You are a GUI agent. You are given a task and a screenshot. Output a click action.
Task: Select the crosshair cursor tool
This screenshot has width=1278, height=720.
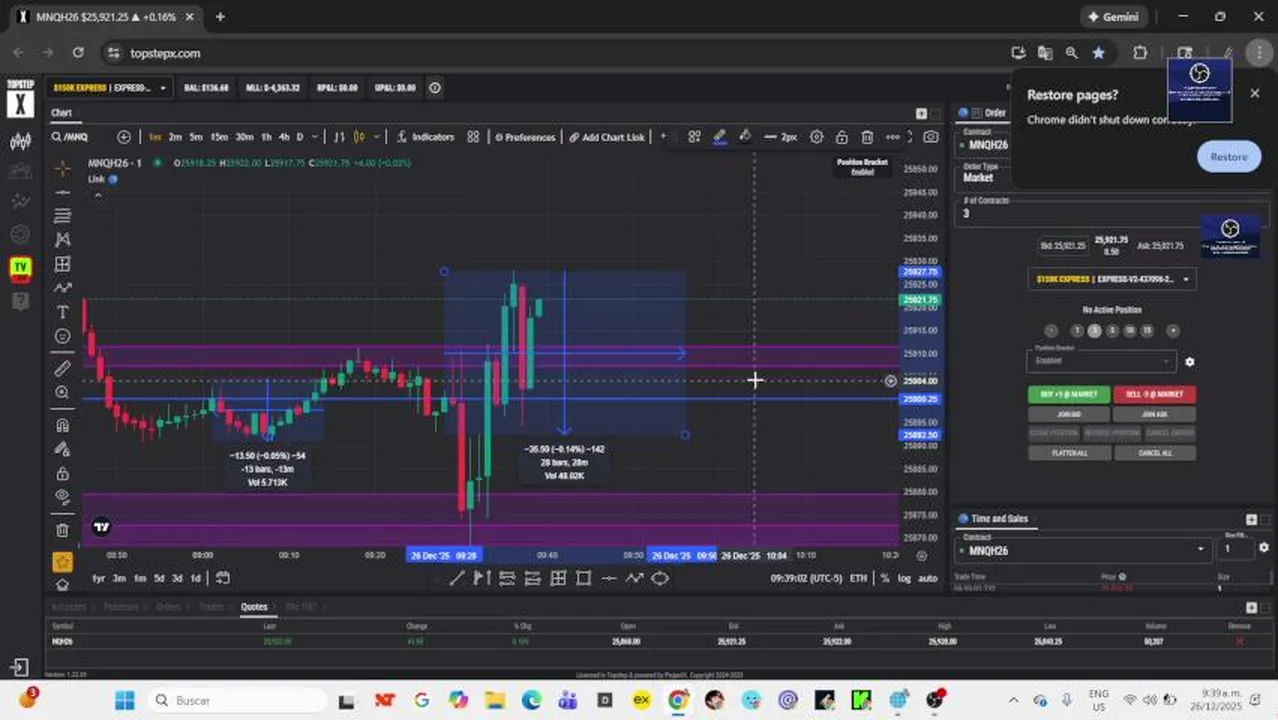[62, 168]
